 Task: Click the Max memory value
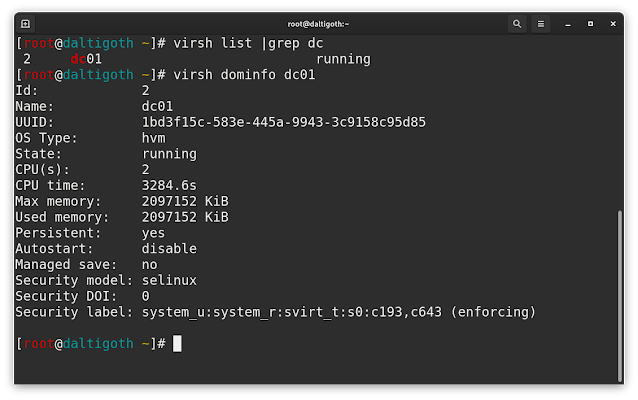tap(185, 202)
